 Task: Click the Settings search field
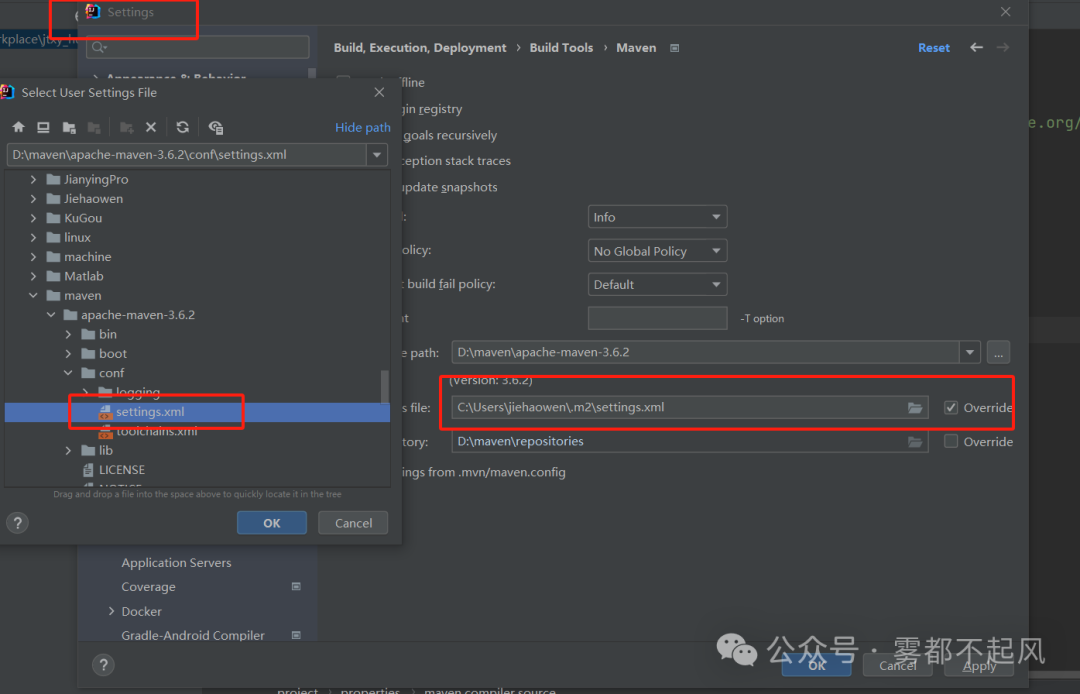click(197, 47)
